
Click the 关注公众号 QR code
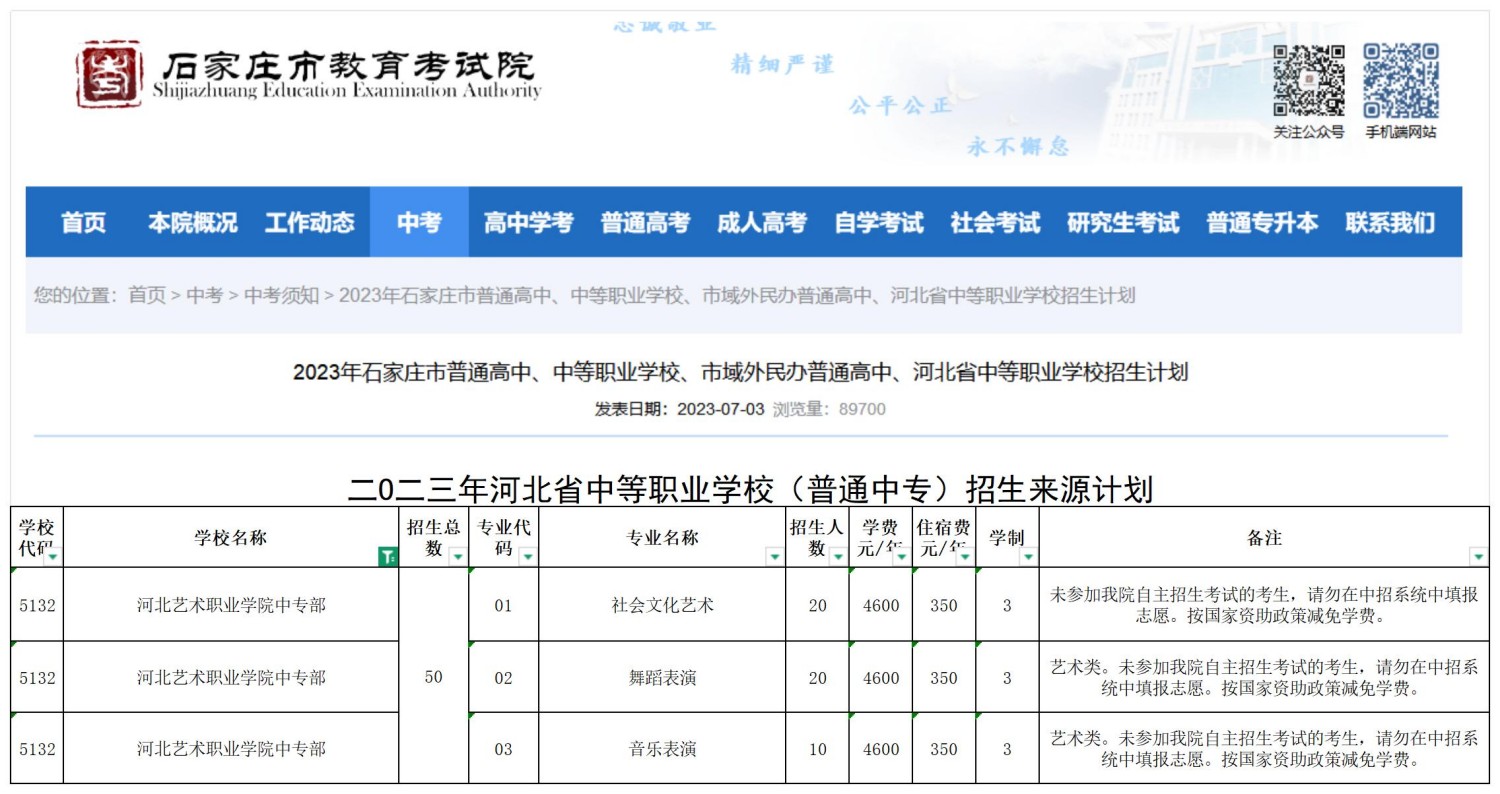tap(1308, 81)
